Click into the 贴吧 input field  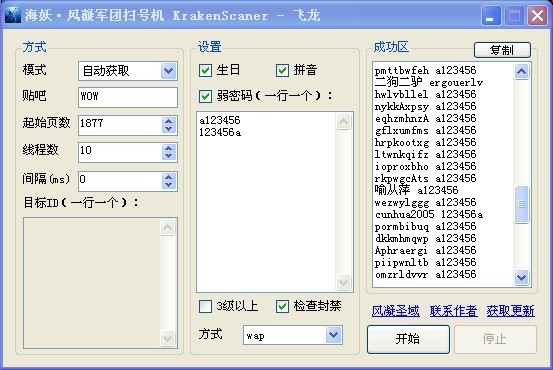pyautogui.click(x=128, y=97)
